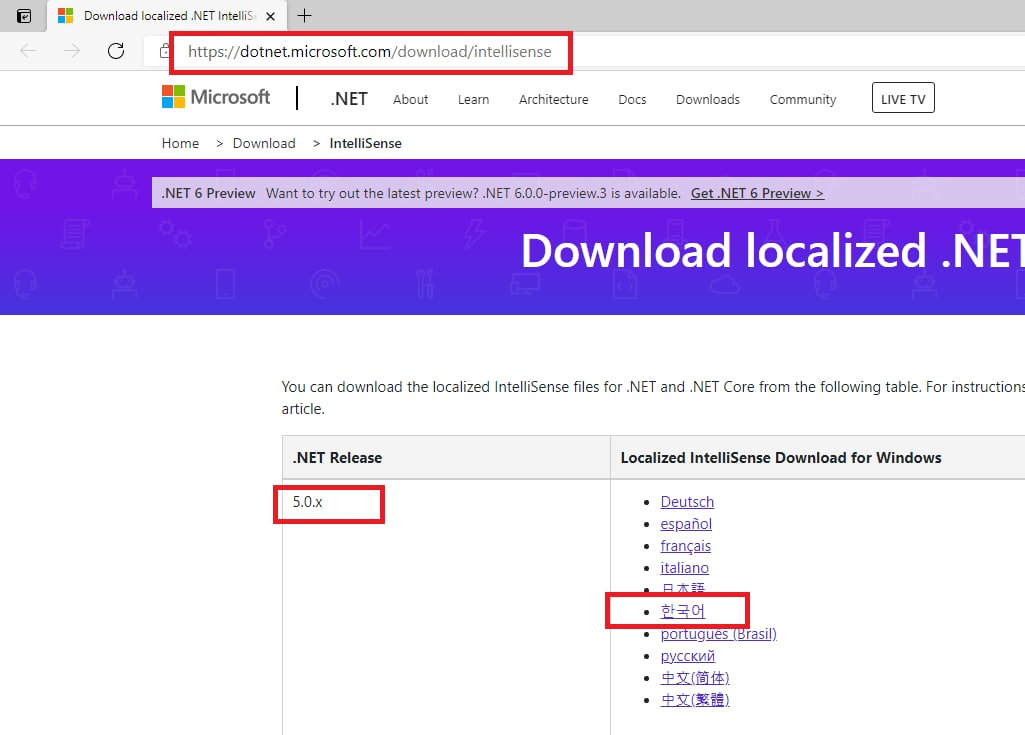This screenshot has width=1025, height=735.
Task: Click the site lock icon
Action: click(x=165, y=51)
